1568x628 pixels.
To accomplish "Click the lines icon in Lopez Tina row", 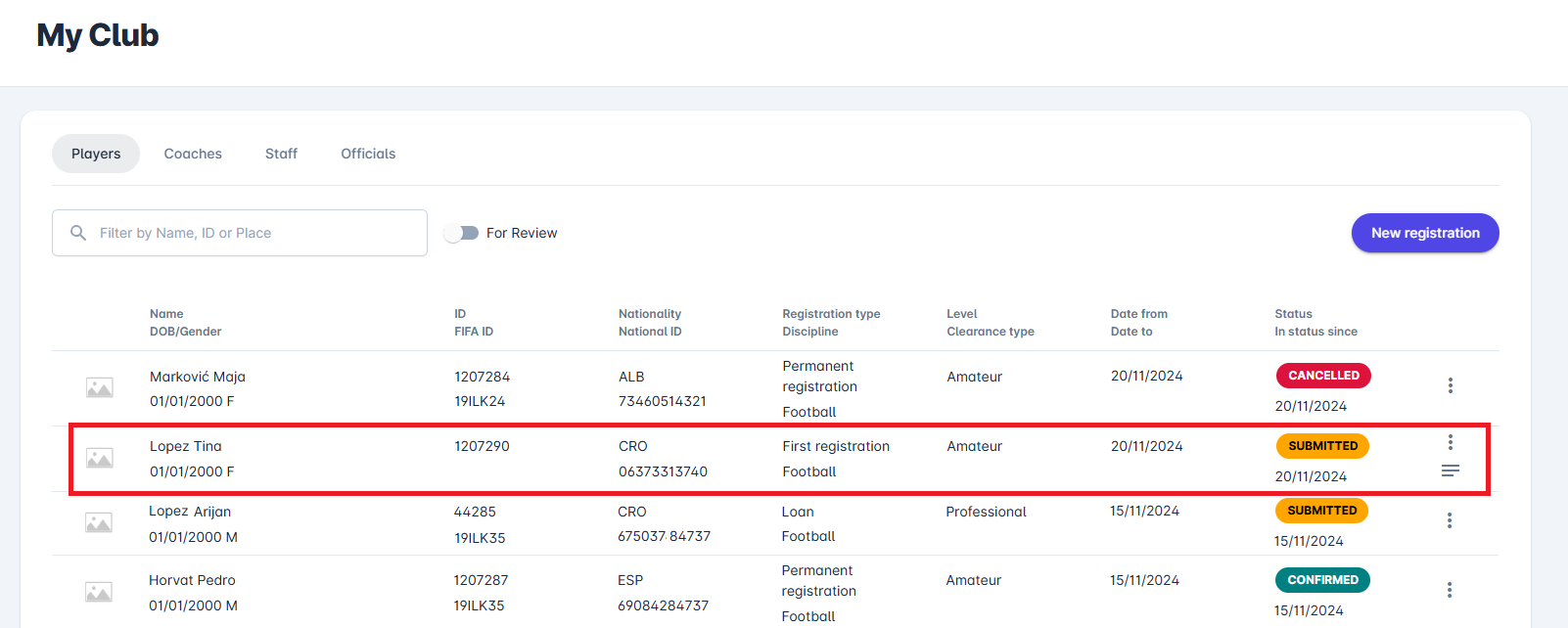I will (x=1450, y=471).
